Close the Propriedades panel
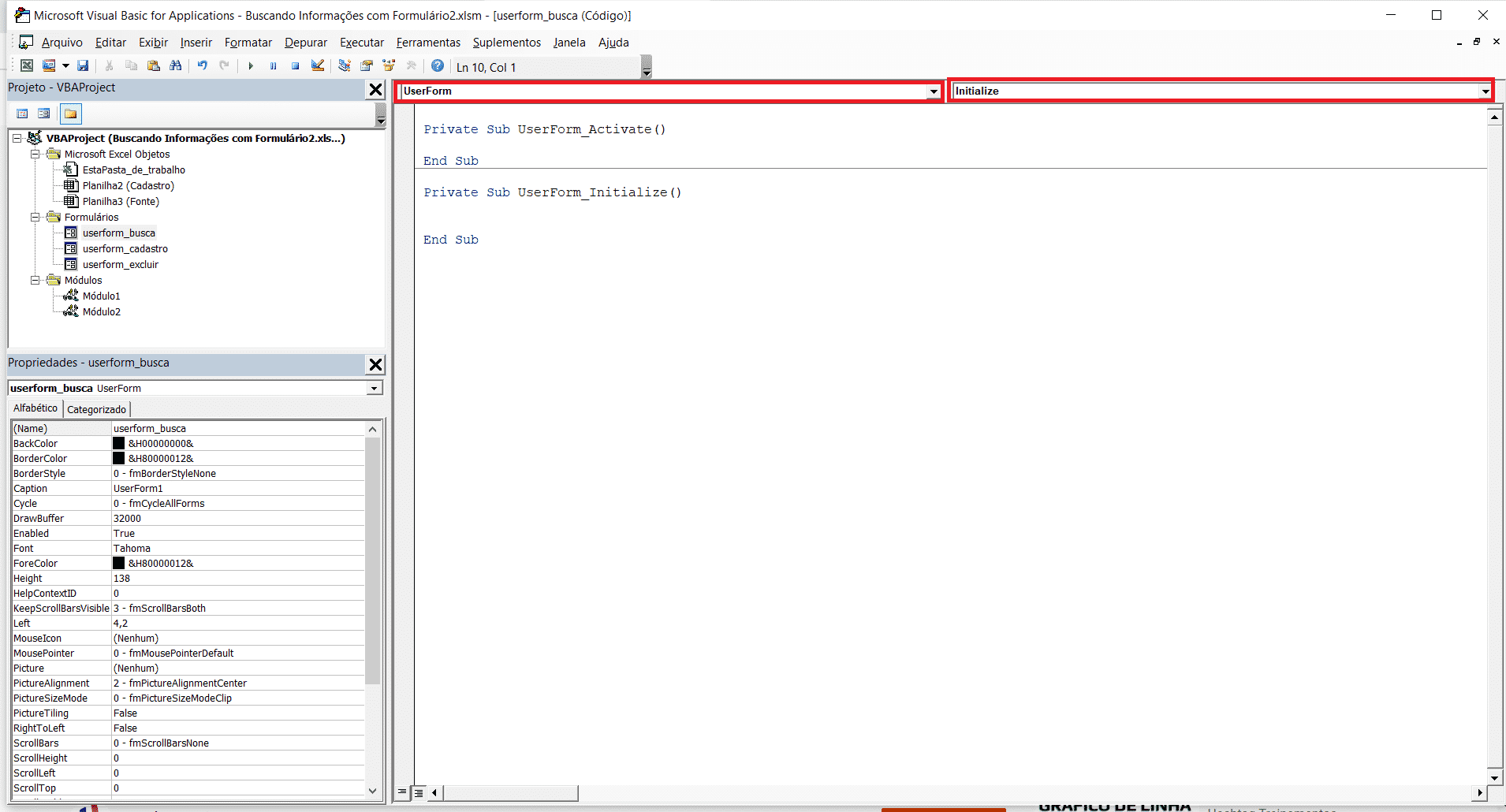The image size is (1506, 812). [375, 364]
